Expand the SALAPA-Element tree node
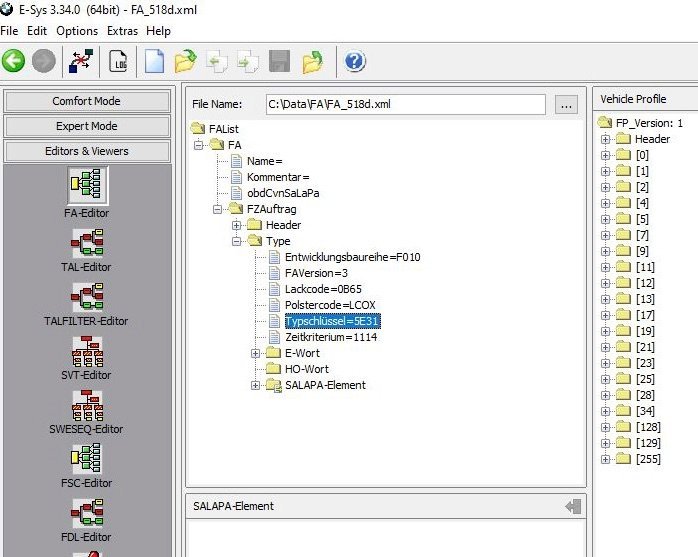The height and width of the screenshot is (557, 698). click(256, 385)
